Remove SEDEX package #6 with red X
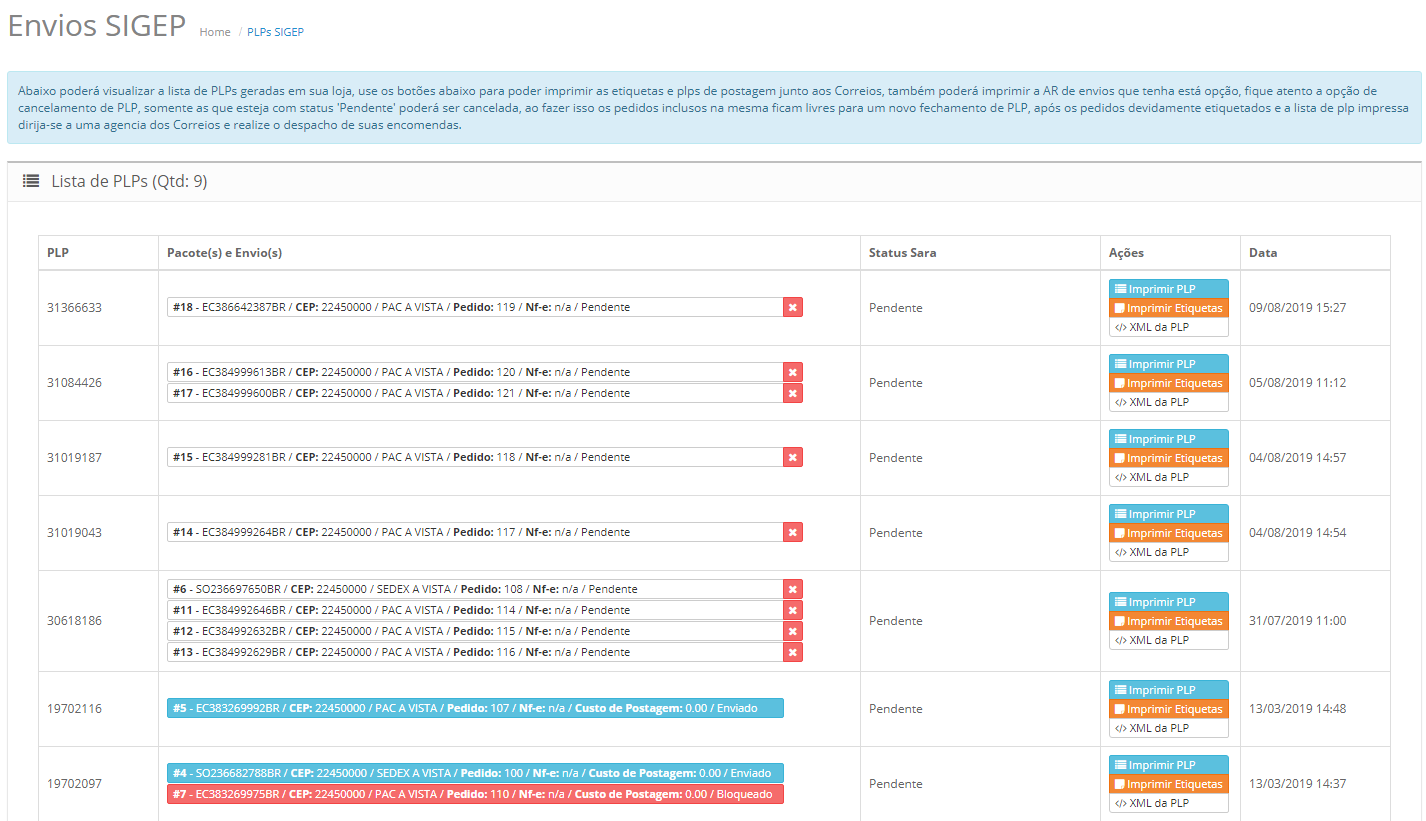The image size is (1426, 821). (x=792, y=590)
